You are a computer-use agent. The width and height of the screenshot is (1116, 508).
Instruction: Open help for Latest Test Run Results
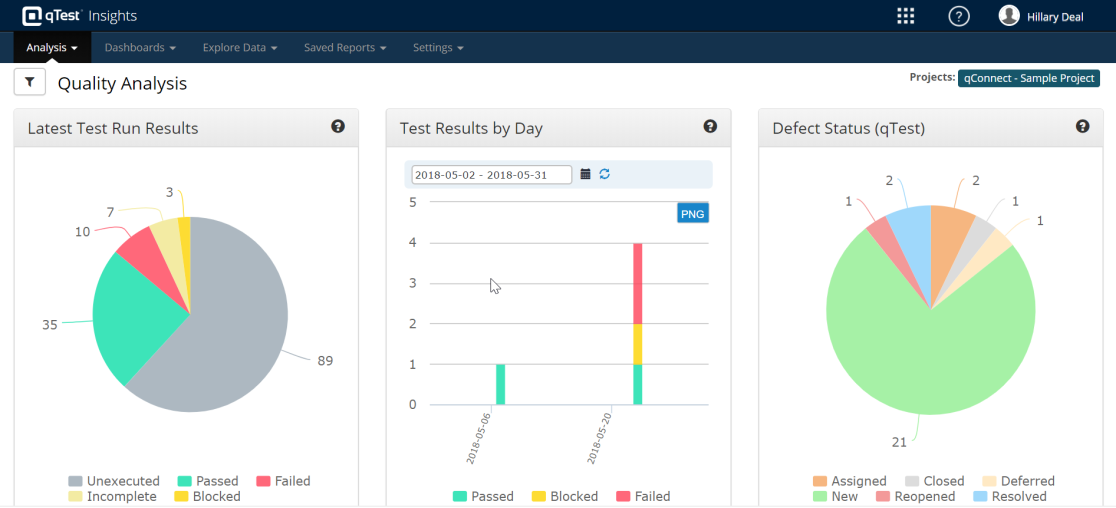pyautogui.click(x=338, y=126)
